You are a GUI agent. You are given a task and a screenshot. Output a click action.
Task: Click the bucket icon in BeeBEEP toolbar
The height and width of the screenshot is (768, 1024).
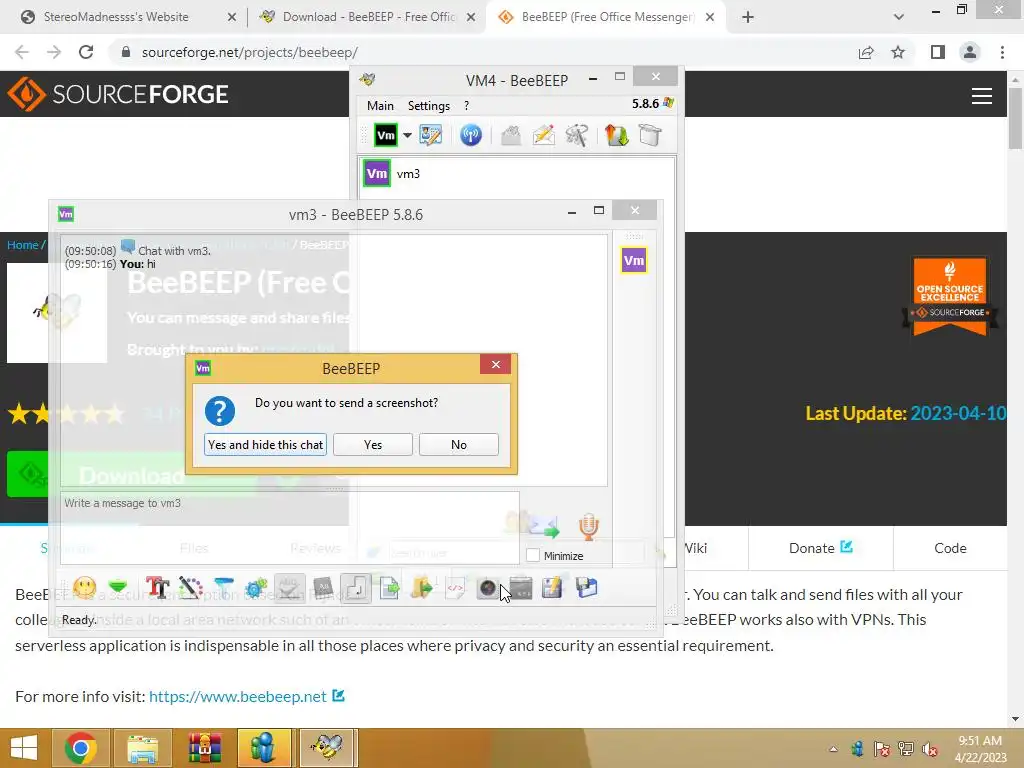pyautogui.click(x=650, y=136)
